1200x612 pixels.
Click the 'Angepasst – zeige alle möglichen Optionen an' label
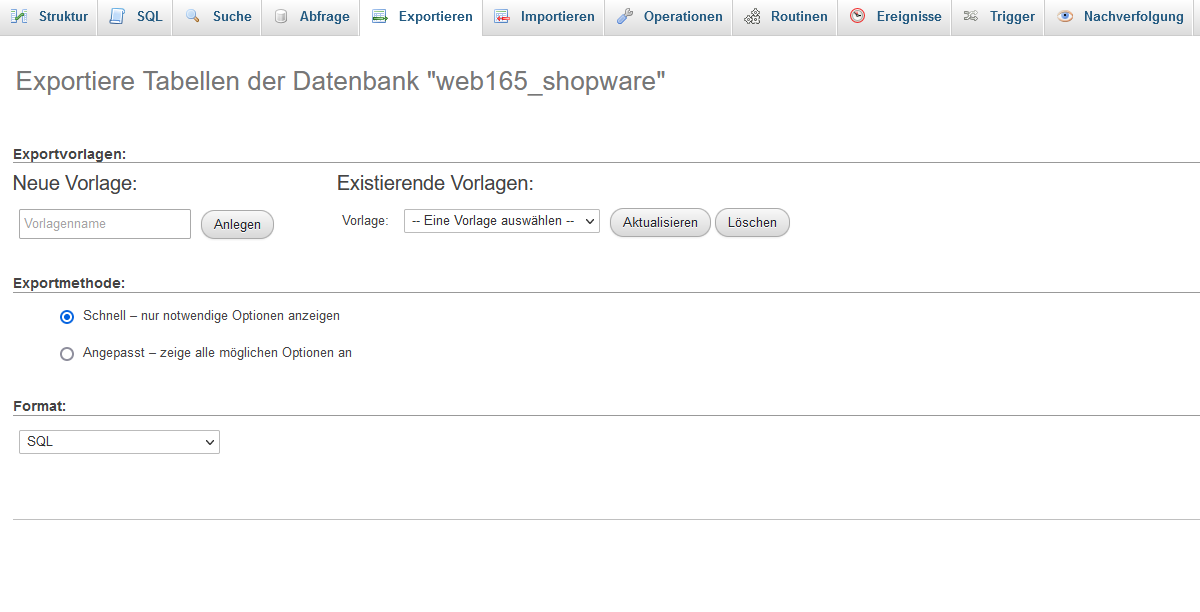[217, 353]
